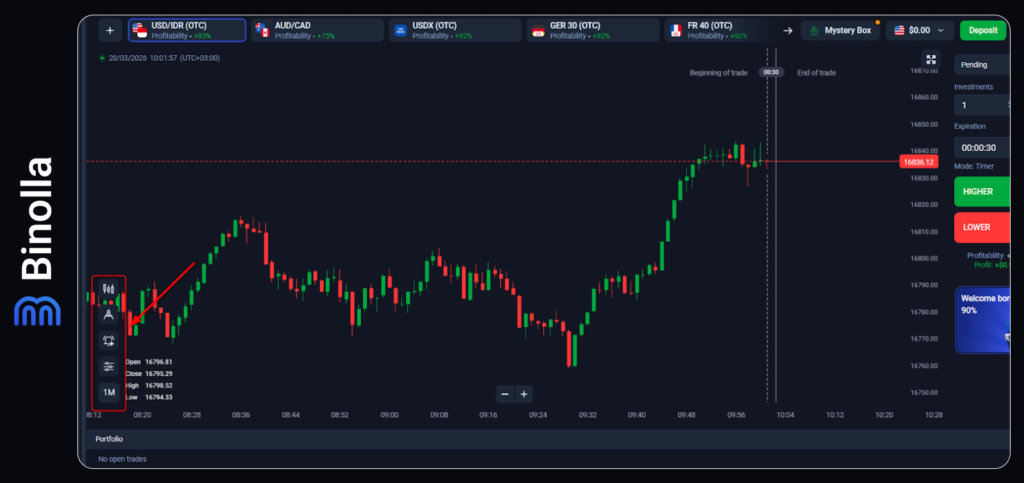Click the Investments amount field
This screenshot has height=483, width=1024.
(982, 105)
